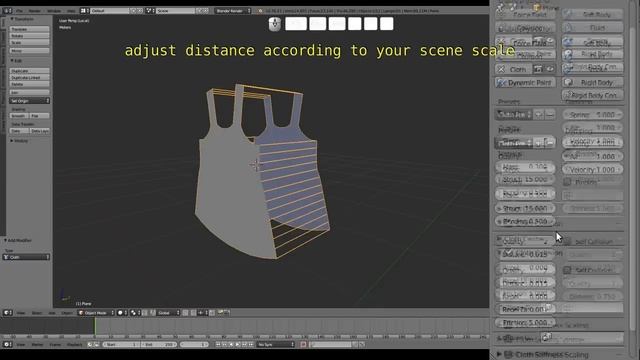Open the Window menu
This screenshot has height=360, width=640.
[54, 11]
